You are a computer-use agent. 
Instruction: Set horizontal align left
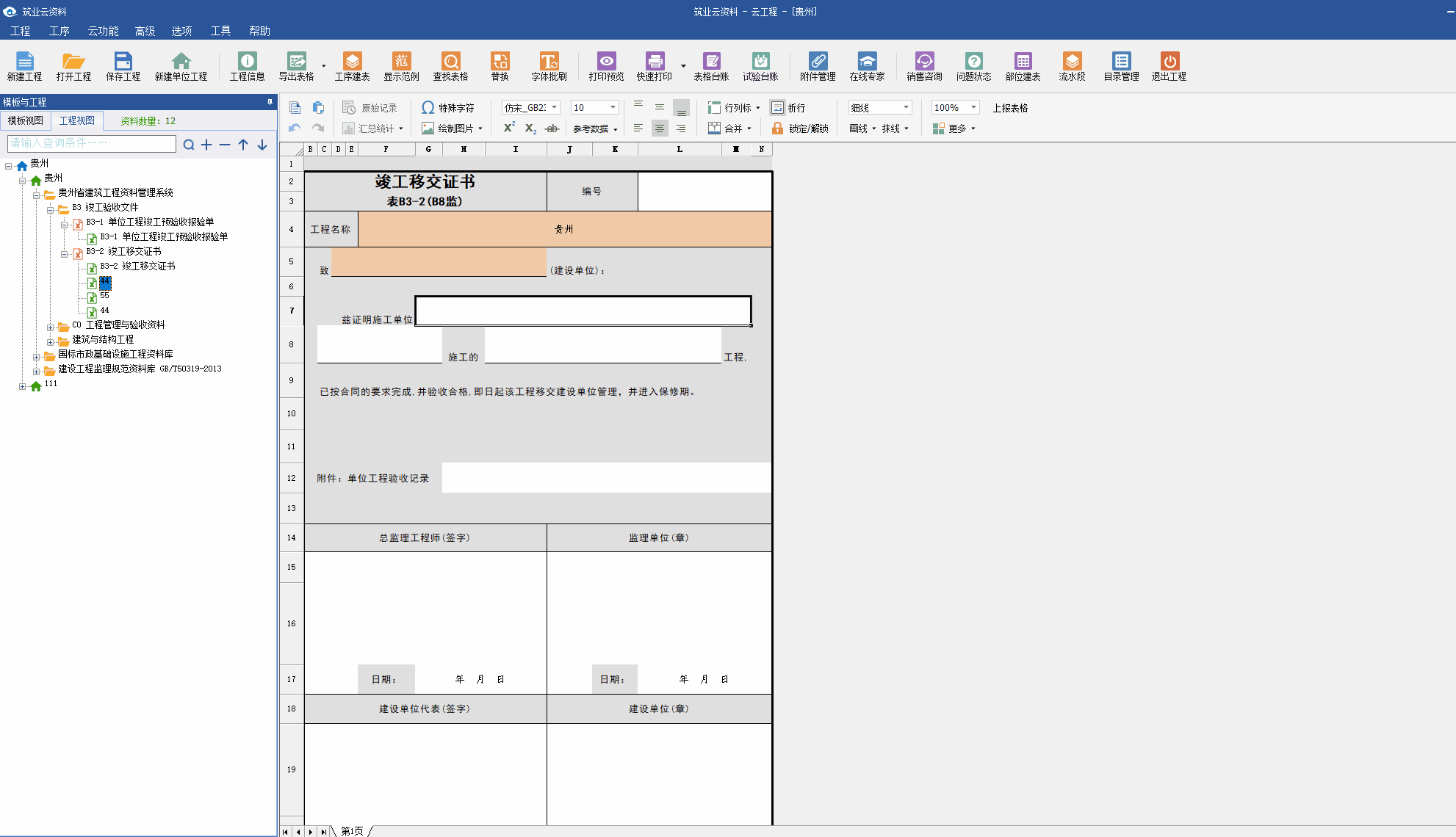638,128
